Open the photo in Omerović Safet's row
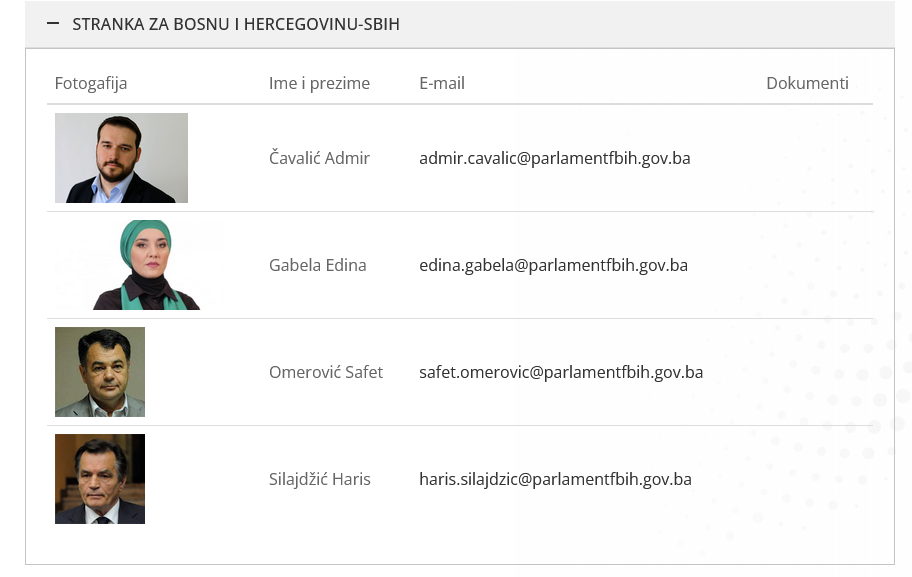 pos(100,372)
